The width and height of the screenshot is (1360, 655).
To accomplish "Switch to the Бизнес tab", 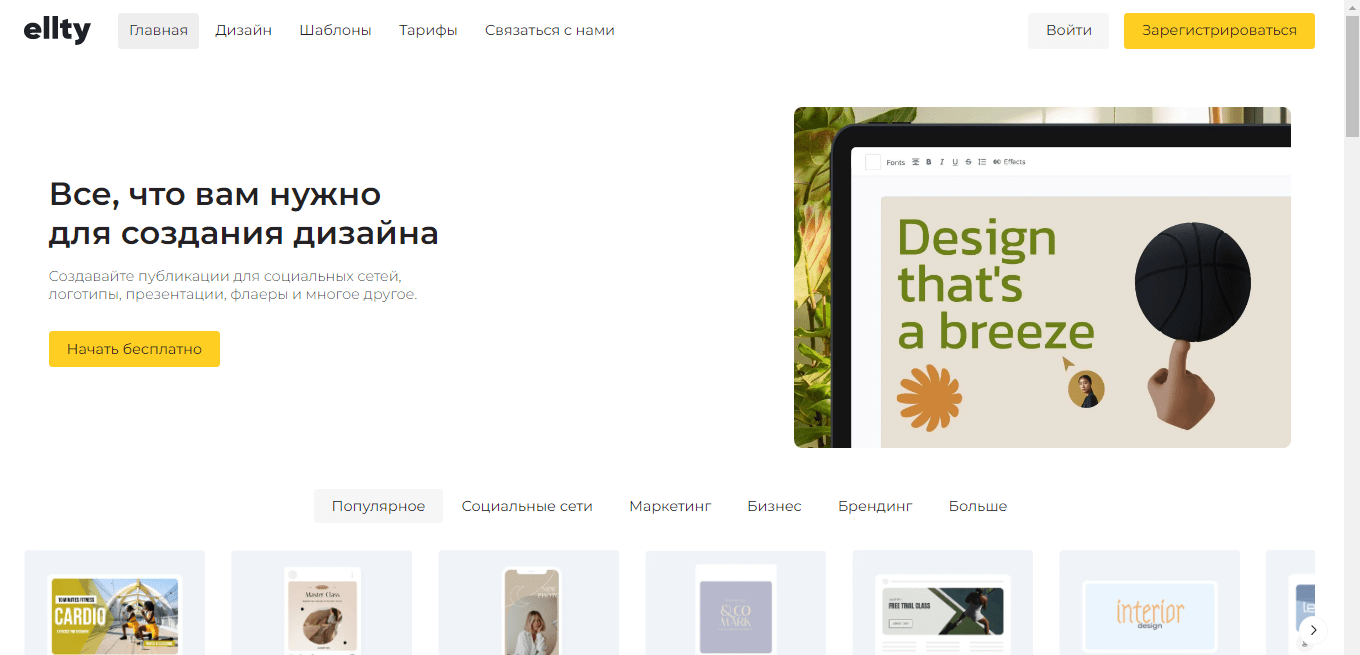I will click(774, 506).
